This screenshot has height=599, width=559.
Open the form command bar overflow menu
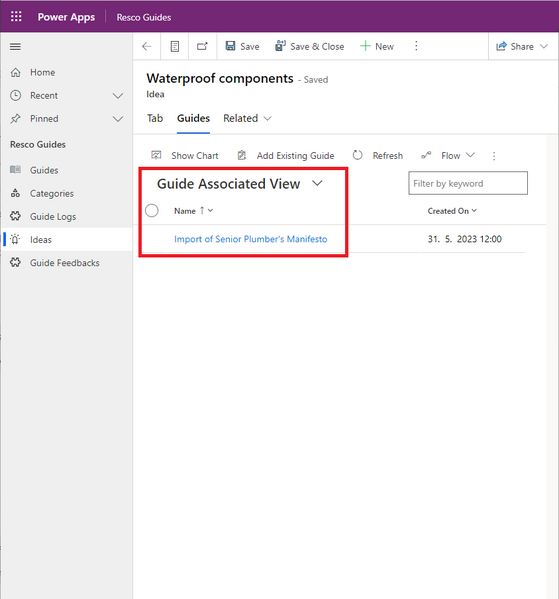click(416, 46)
